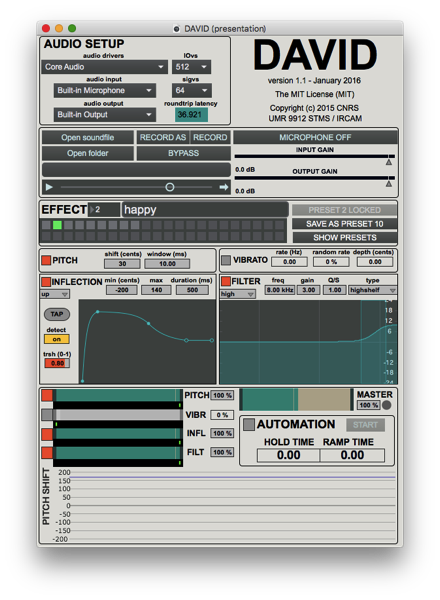Click Open folder button
Image resolution: width=440 pixels, height=600 pixels.
pos(88,153)
